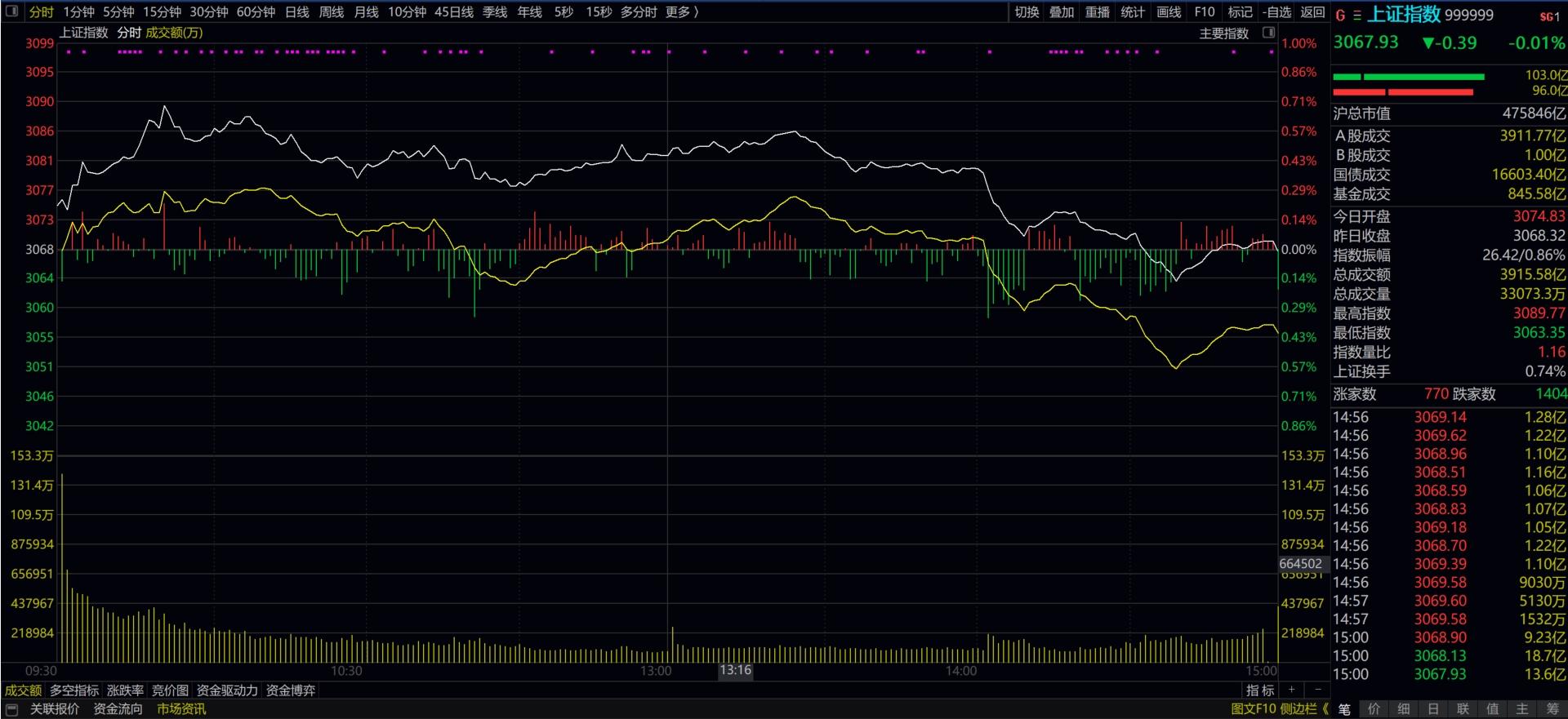Select the 资金博弈 indicator tab
This screenshot has width=1568, height=719.
point(291,690)
